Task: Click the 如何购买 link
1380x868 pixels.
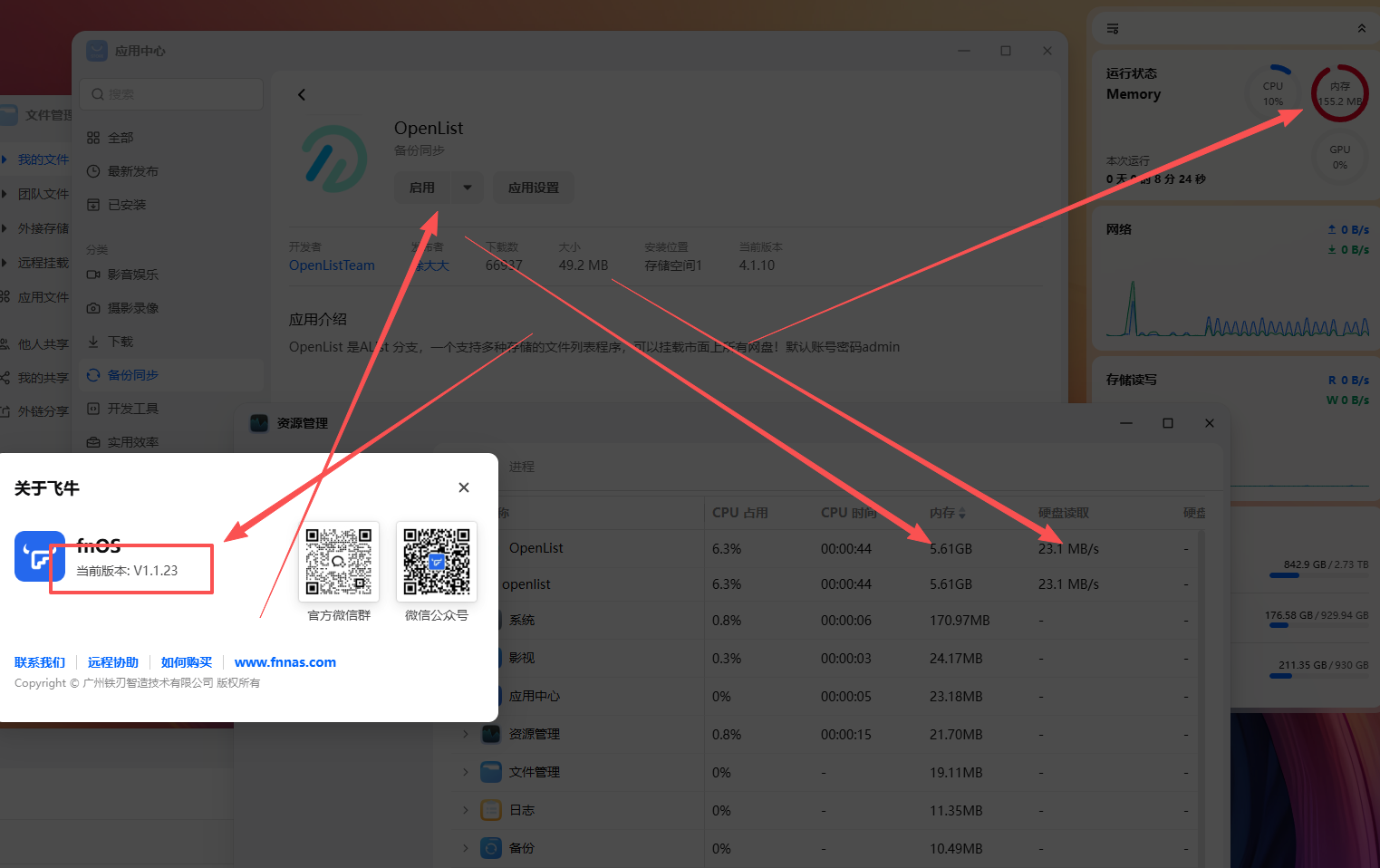Action: click(x=187, y=662)
